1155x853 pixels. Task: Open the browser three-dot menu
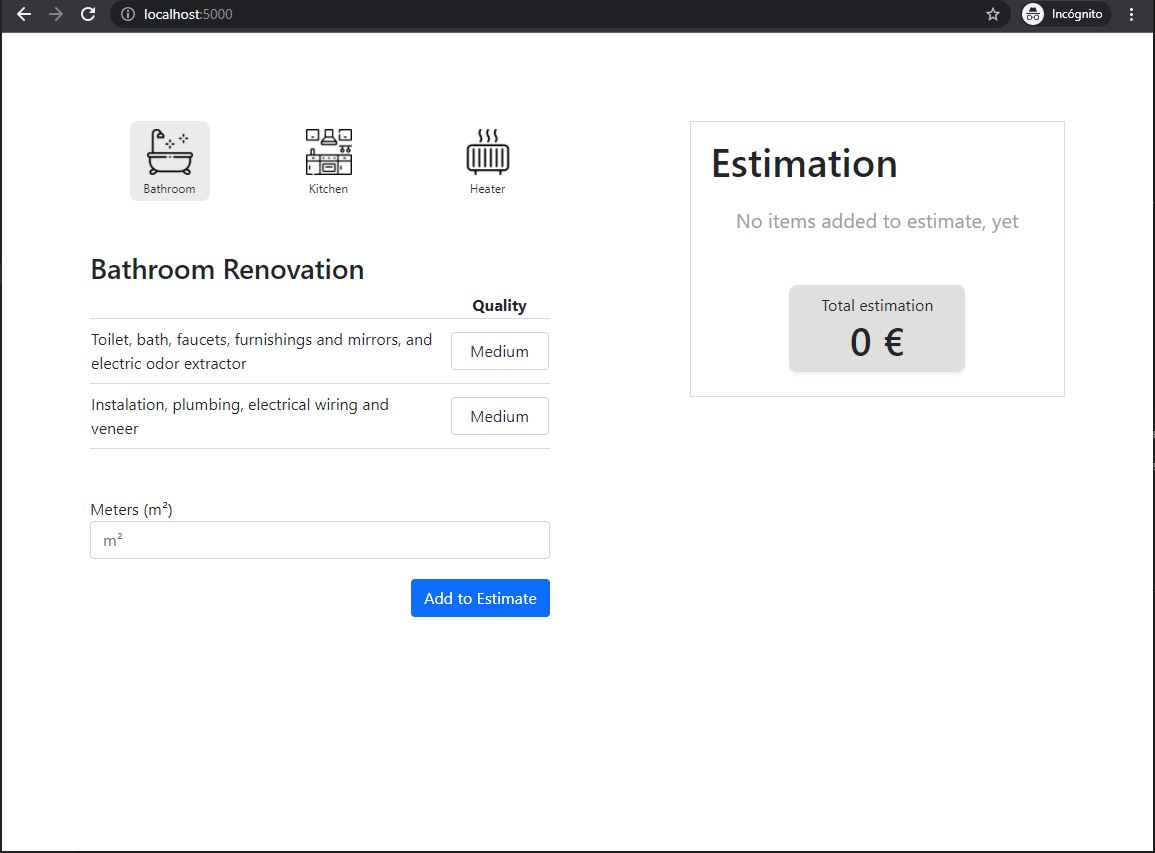[1131, 14]
